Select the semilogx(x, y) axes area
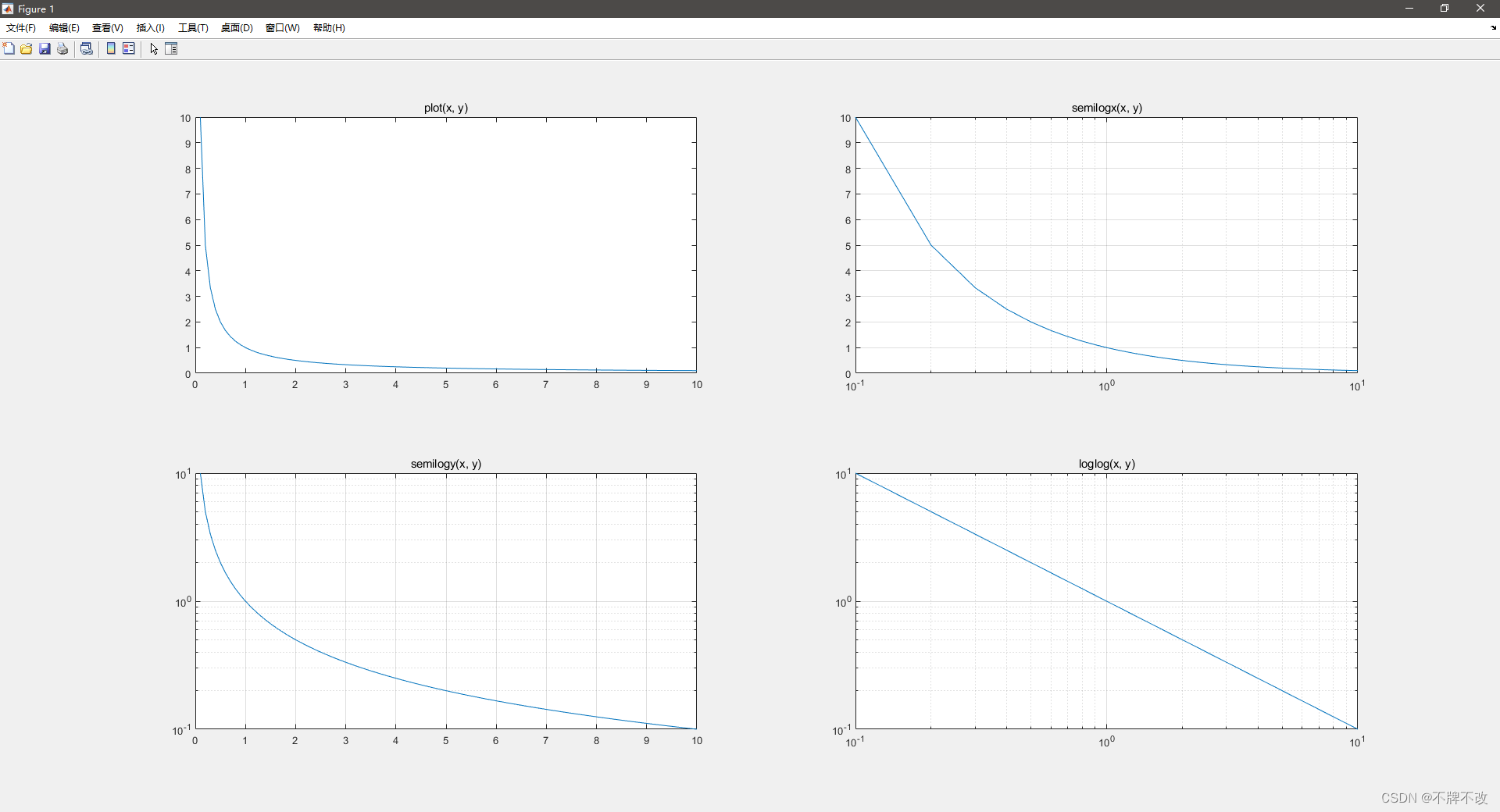Viewport: 1500px width, 812px height. coord(1106,245)
